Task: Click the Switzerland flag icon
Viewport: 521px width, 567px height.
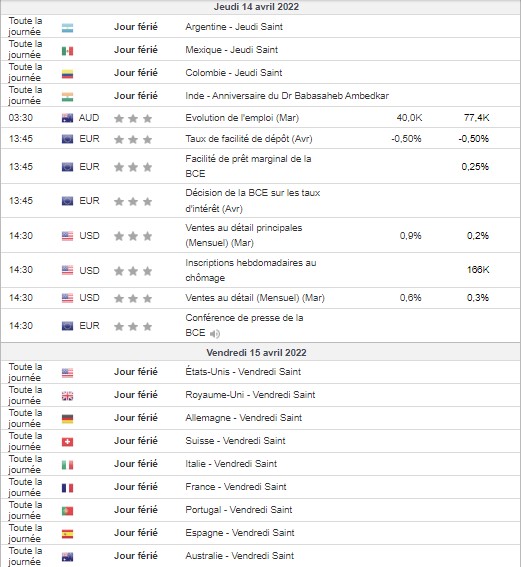Action: coord(67,442)
